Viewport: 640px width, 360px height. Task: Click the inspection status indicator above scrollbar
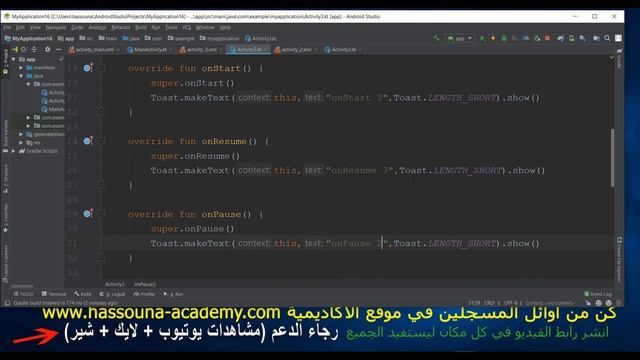(611, 58)
